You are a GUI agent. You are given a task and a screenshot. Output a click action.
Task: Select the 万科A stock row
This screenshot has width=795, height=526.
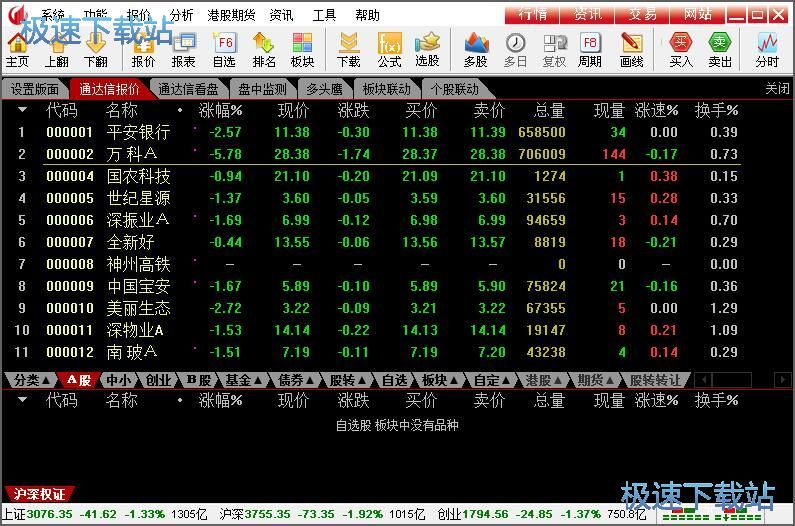pyautogui.click(x=377, y=154)
